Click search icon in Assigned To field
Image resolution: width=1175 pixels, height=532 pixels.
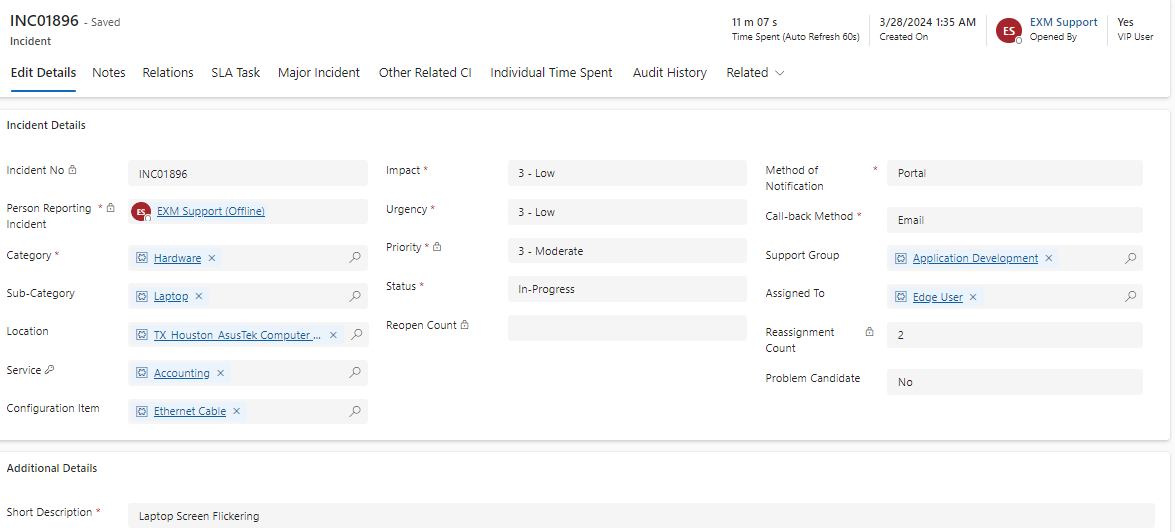click(x=1130, y=297)
